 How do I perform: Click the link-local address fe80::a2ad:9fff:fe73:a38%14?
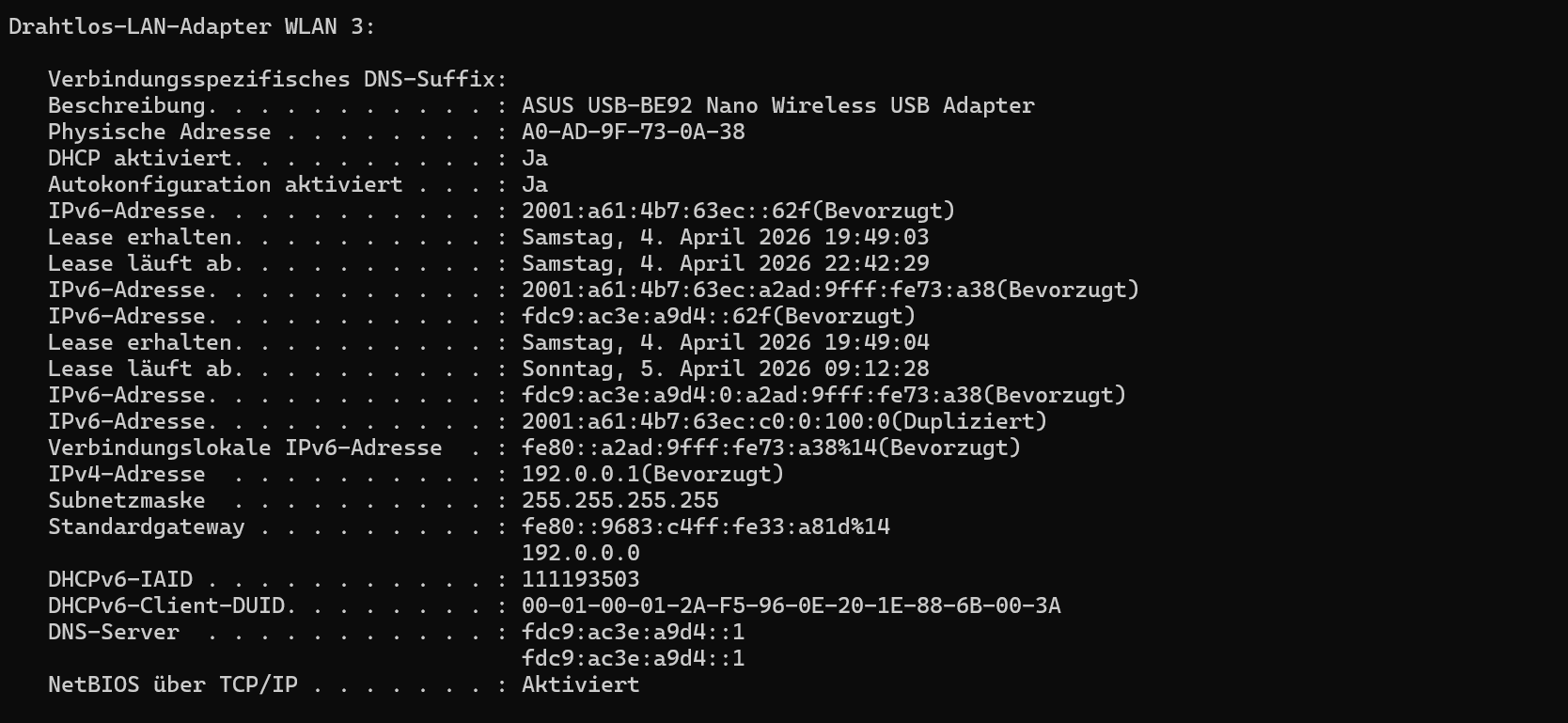771,448
